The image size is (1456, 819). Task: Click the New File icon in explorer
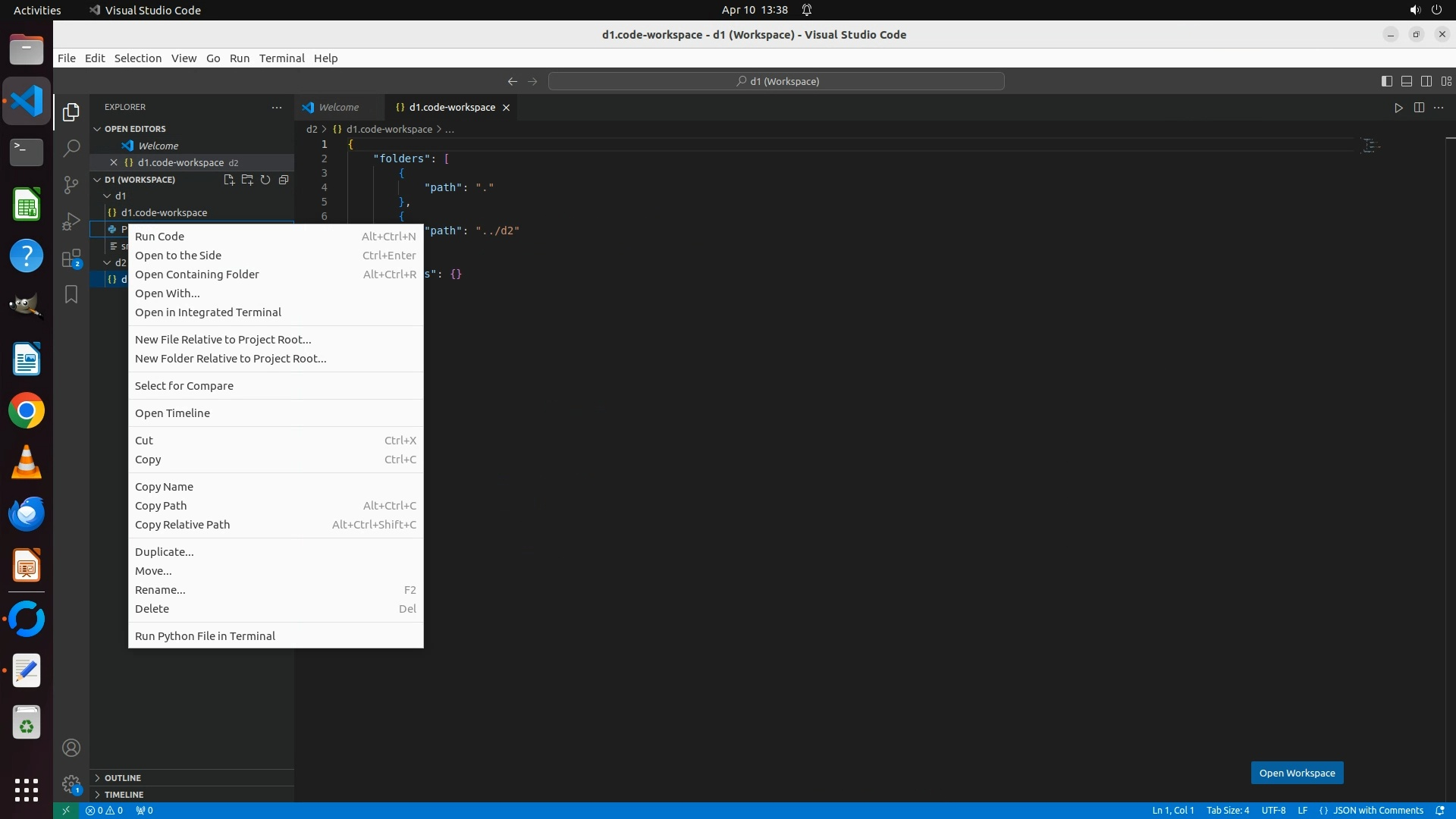(x=229, y=180)
